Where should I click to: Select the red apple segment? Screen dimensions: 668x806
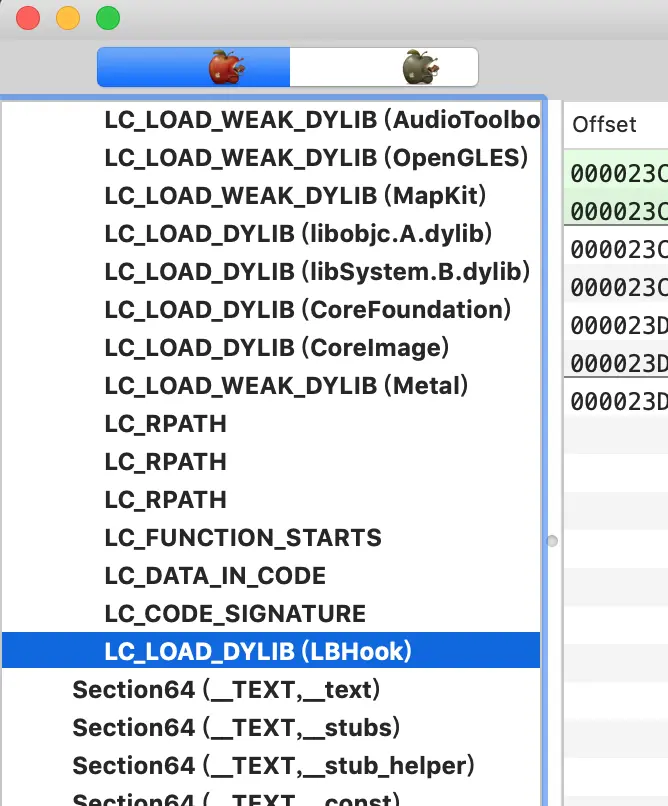point(194,67)
